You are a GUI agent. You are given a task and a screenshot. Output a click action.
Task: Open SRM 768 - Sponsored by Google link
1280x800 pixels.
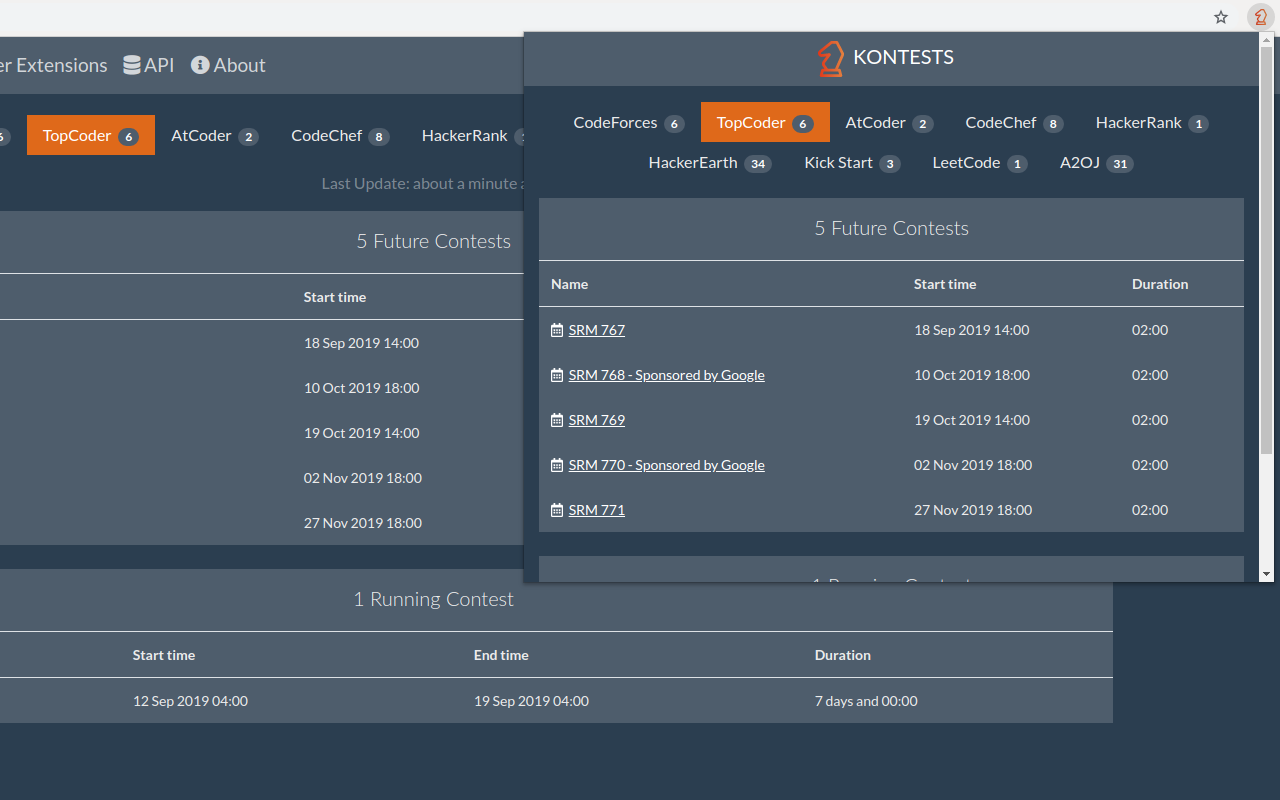(667, 375)
